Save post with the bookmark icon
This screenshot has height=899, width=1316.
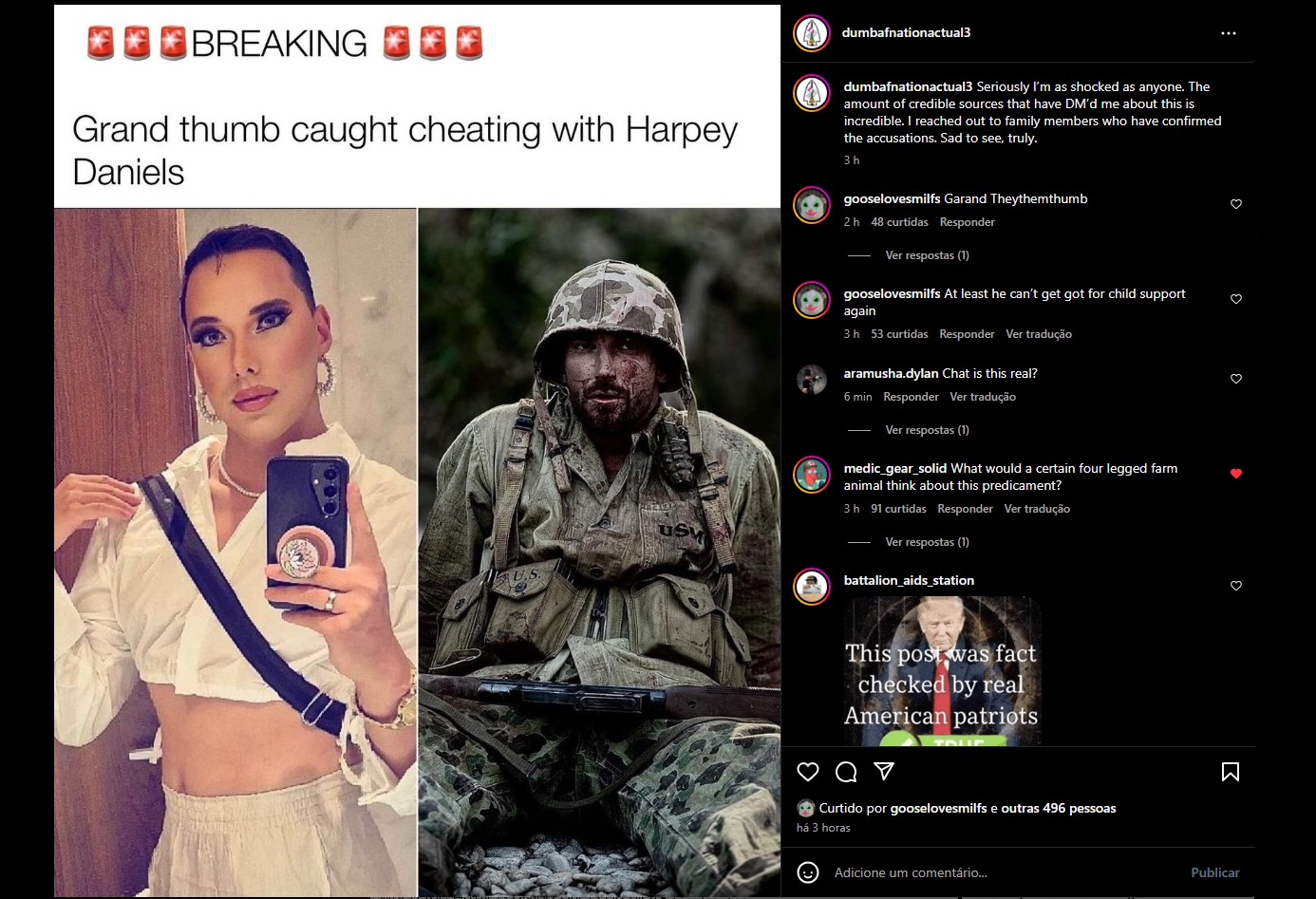pos(1231,772)
